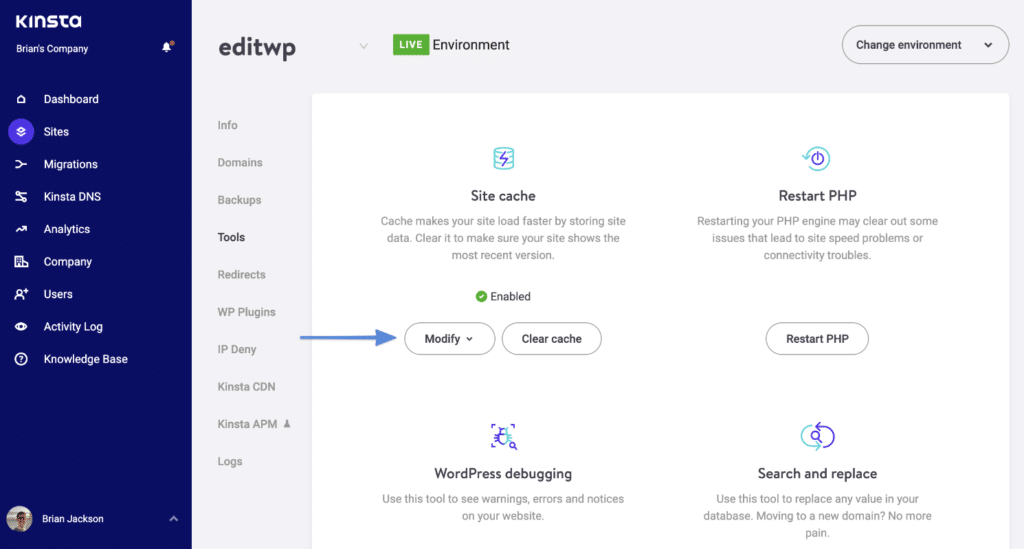Click the Clear cache button
1024x549 pixels.
551,339
